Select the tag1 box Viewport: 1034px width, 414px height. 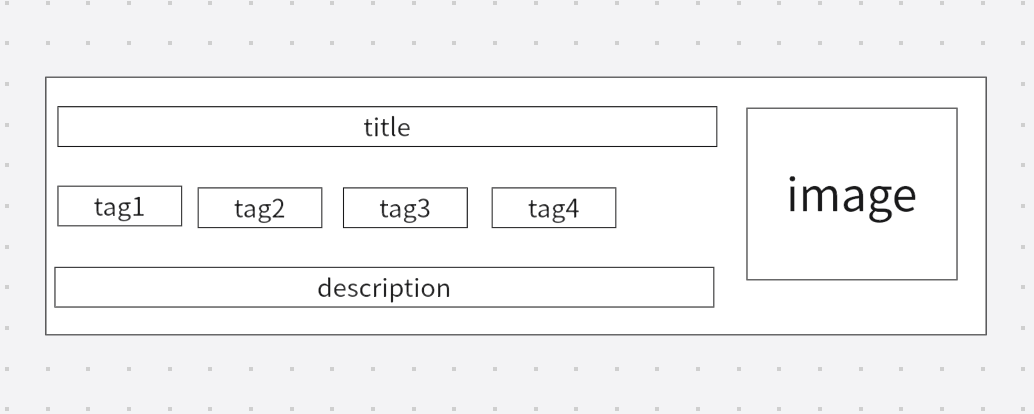[119, 206]
